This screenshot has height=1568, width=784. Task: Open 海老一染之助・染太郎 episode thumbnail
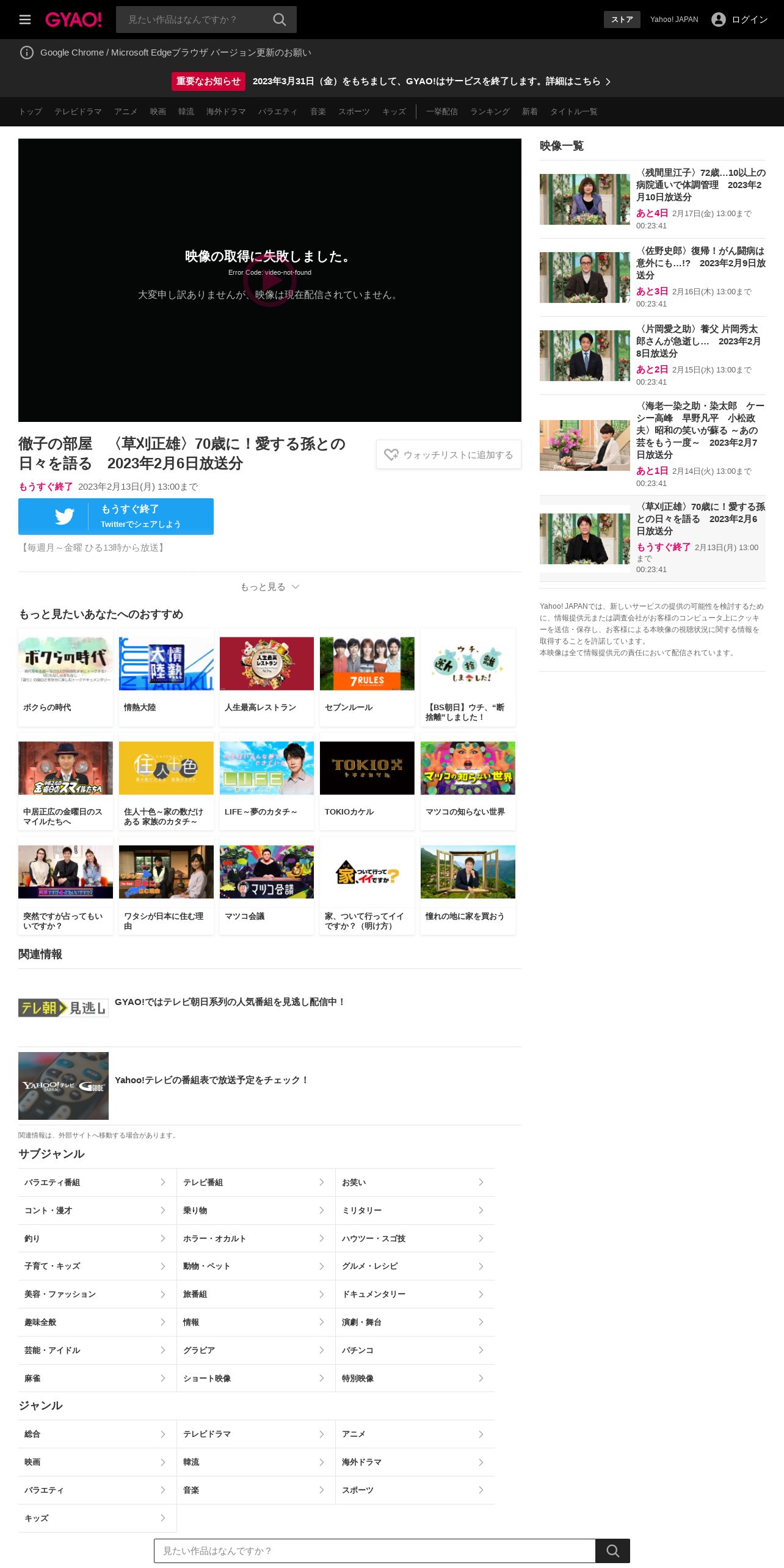pos(585,445)
